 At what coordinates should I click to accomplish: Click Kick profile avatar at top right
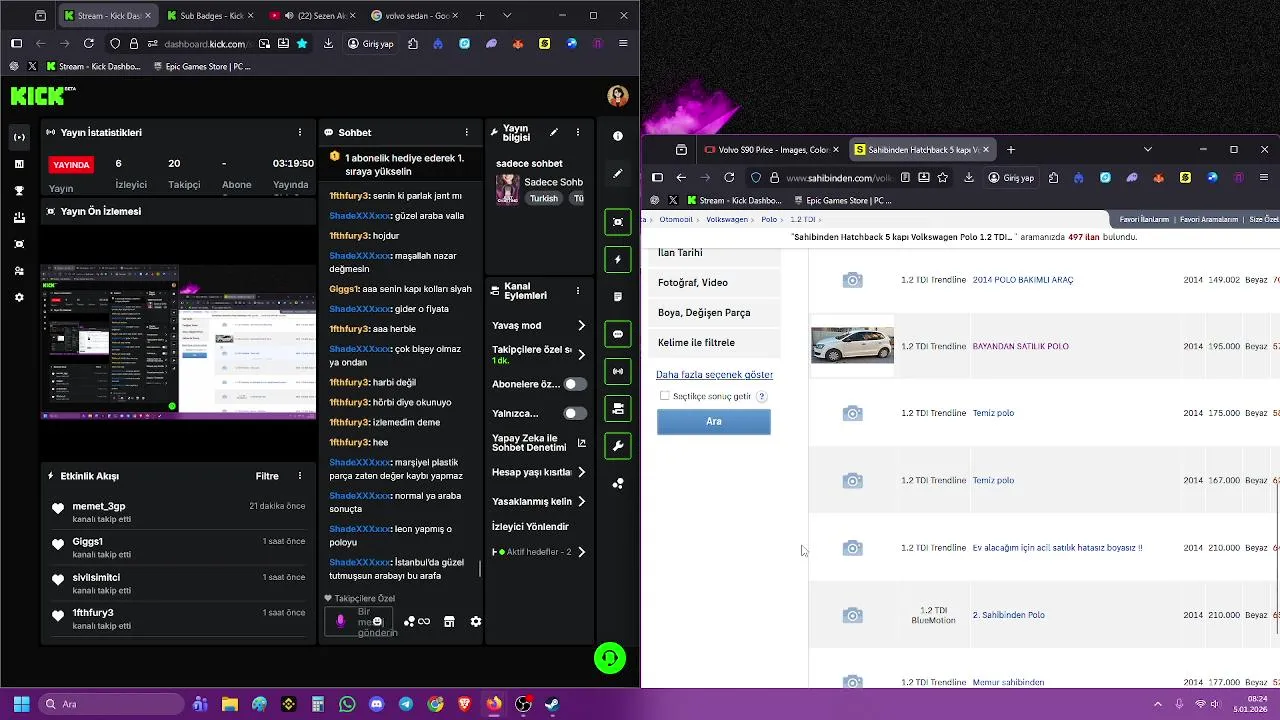(617, 96)
